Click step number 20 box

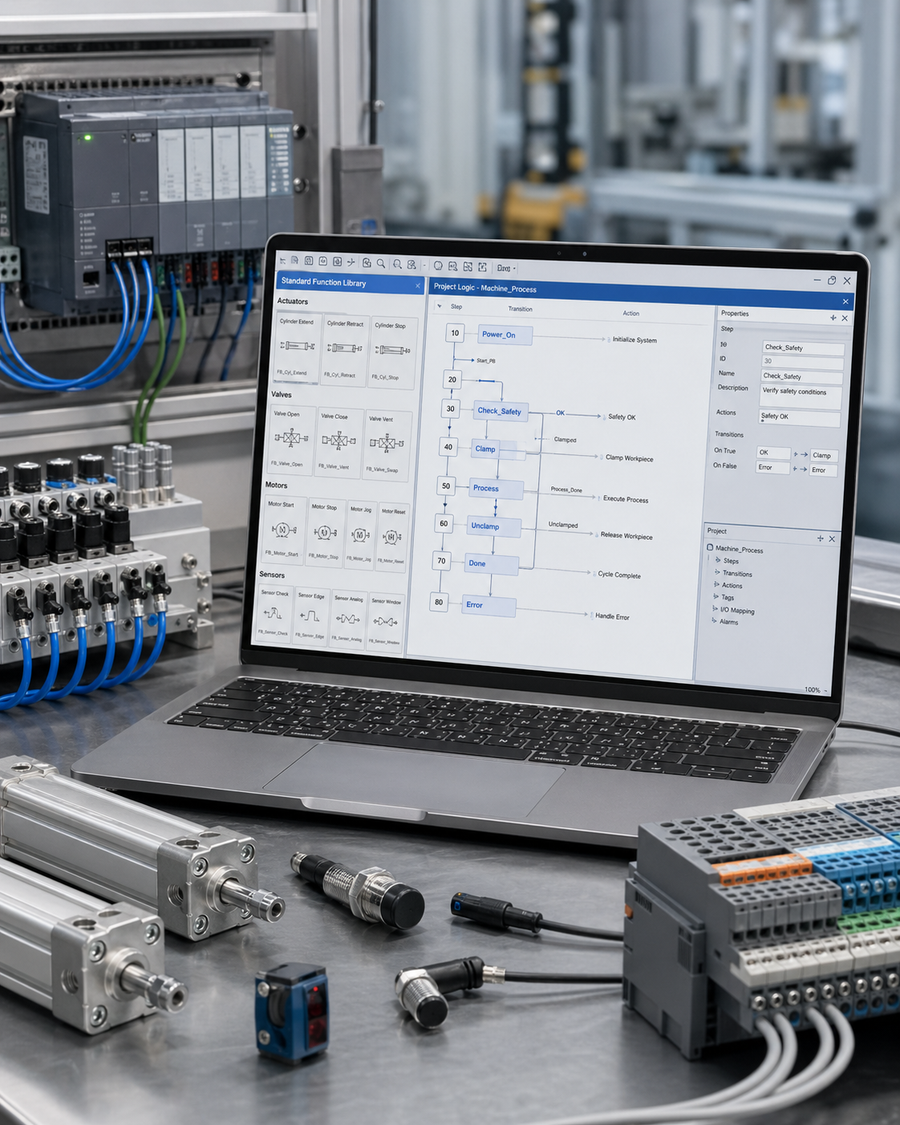pos(452,380)
